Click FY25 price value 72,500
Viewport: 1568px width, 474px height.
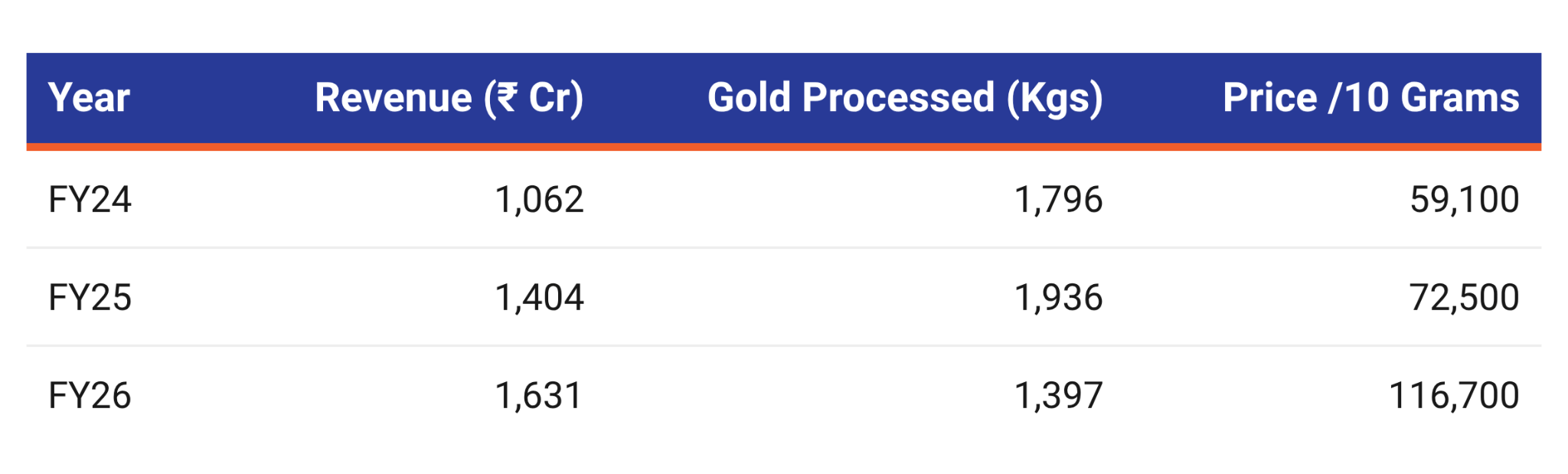pos(1465,297)
